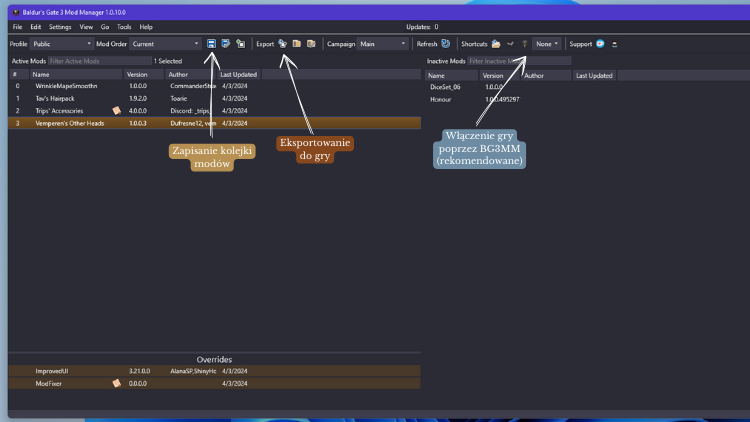Open the Edit menu
The height and width of the screenshot is (422, 750).
(35, 27)
